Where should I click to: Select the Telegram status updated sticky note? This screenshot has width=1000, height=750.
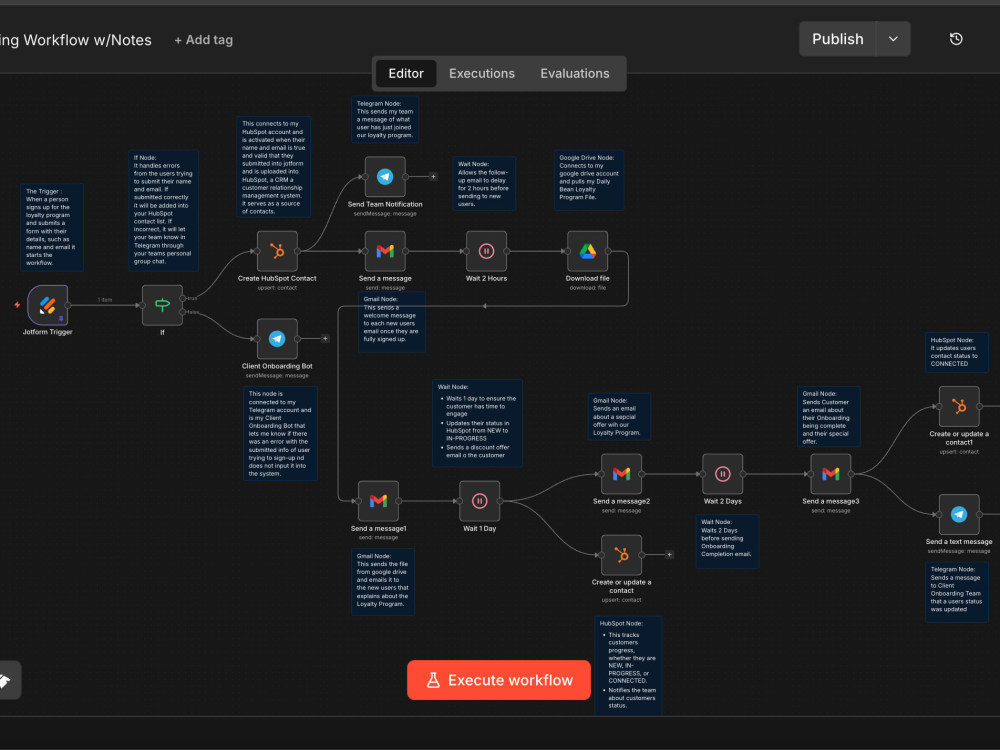click(x=957, y=592)
